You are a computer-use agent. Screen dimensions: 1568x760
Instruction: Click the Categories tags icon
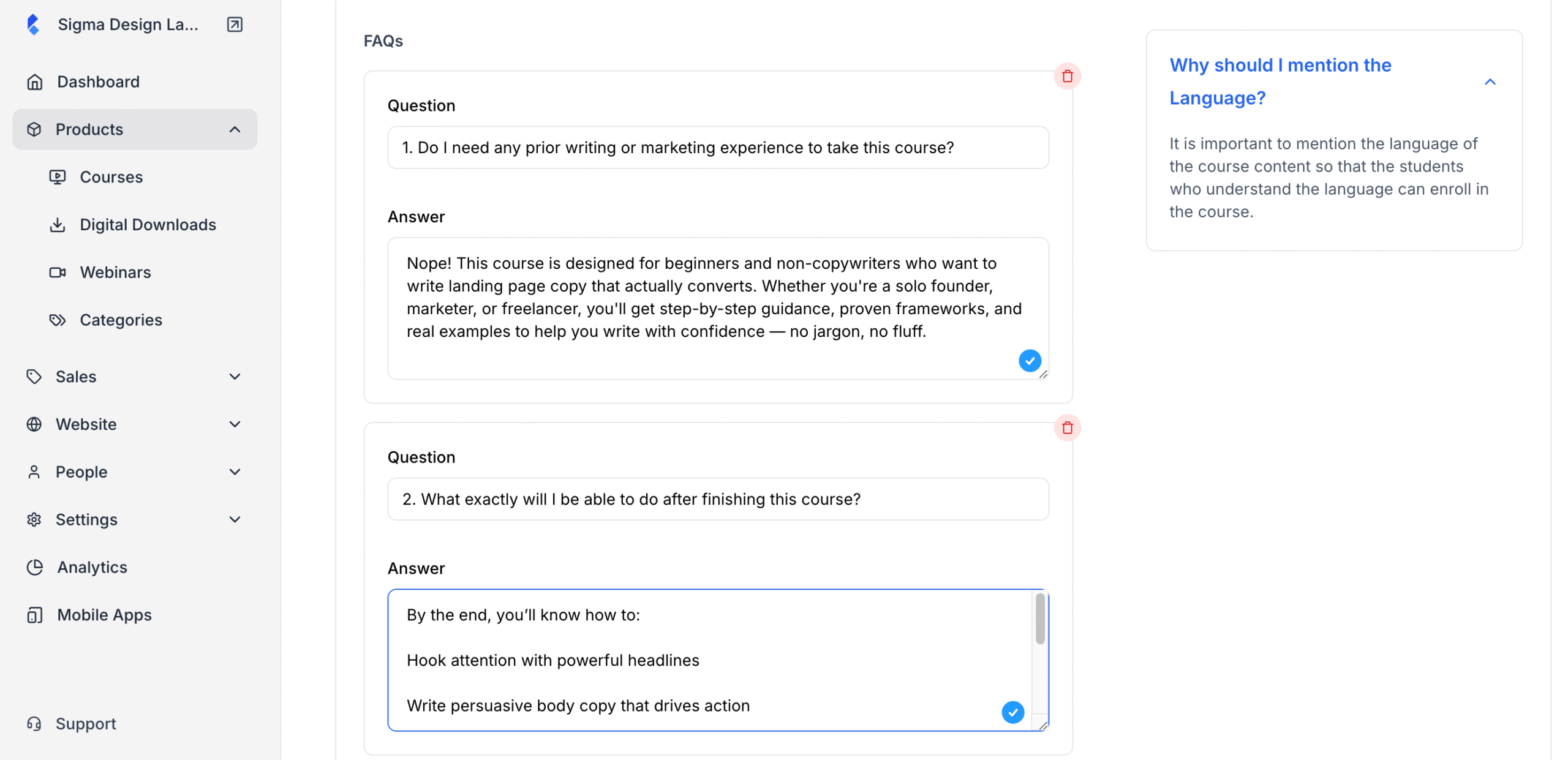(58, 320)
